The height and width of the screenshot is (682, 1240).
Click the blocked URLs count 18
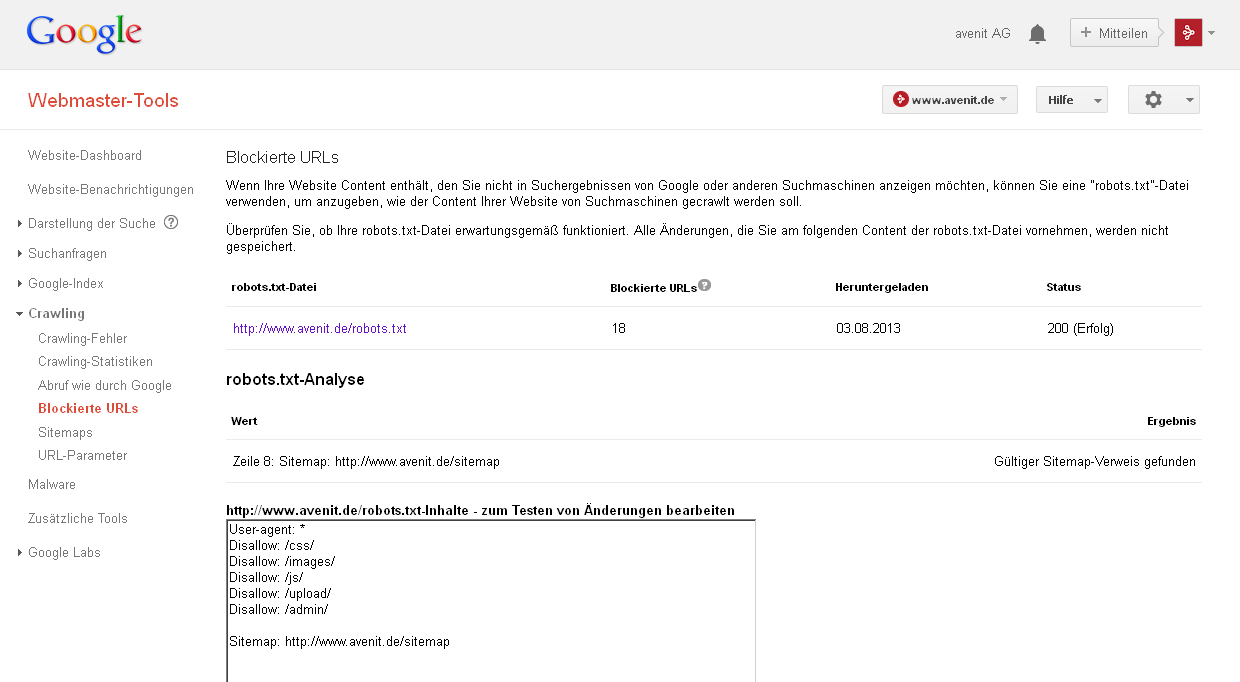(619, 328)
